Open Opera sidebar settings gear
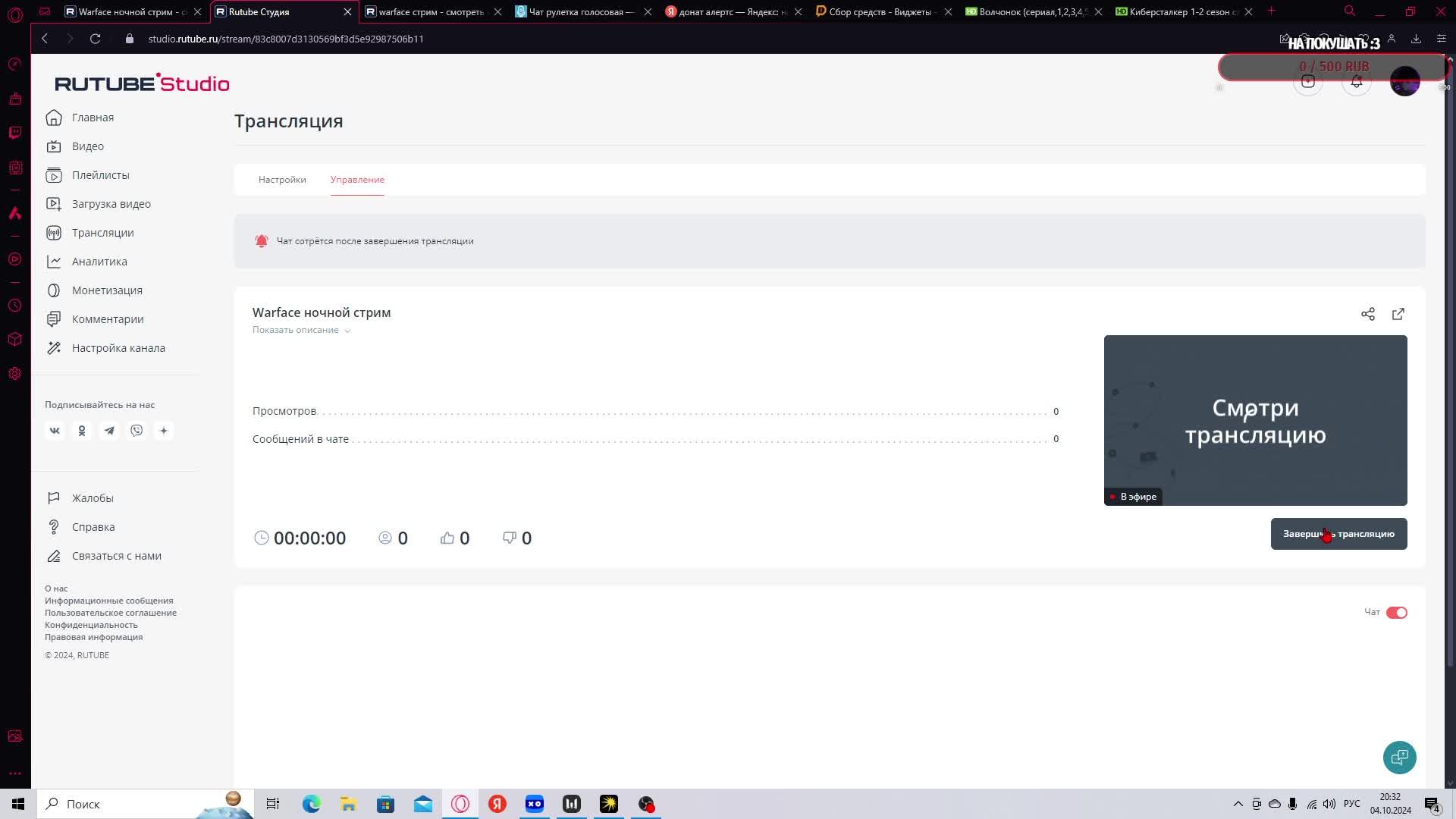The image size is (1456, 819). [x=14, y=374]
